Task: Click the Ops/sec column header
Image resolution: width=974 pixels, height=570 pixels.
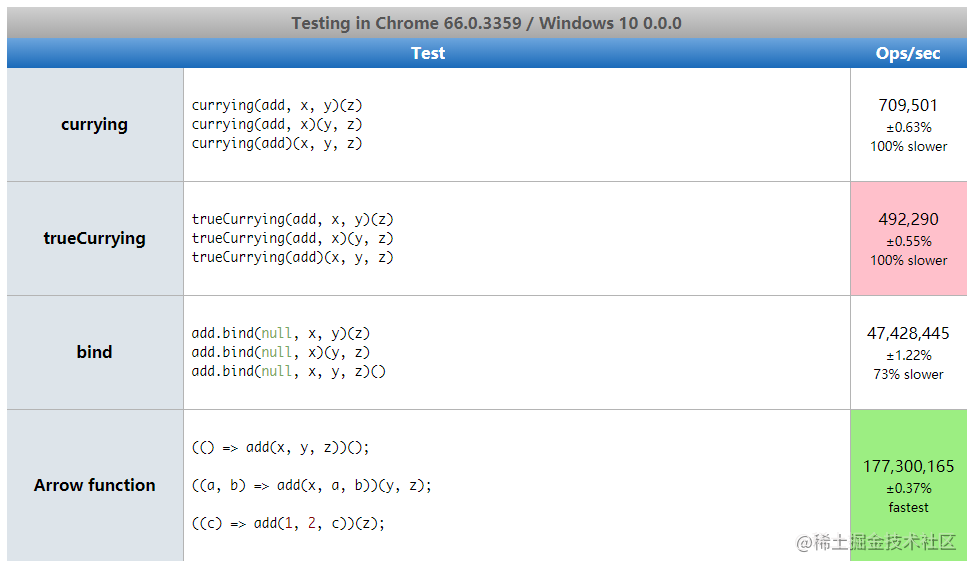Action: tap(908, 53)
